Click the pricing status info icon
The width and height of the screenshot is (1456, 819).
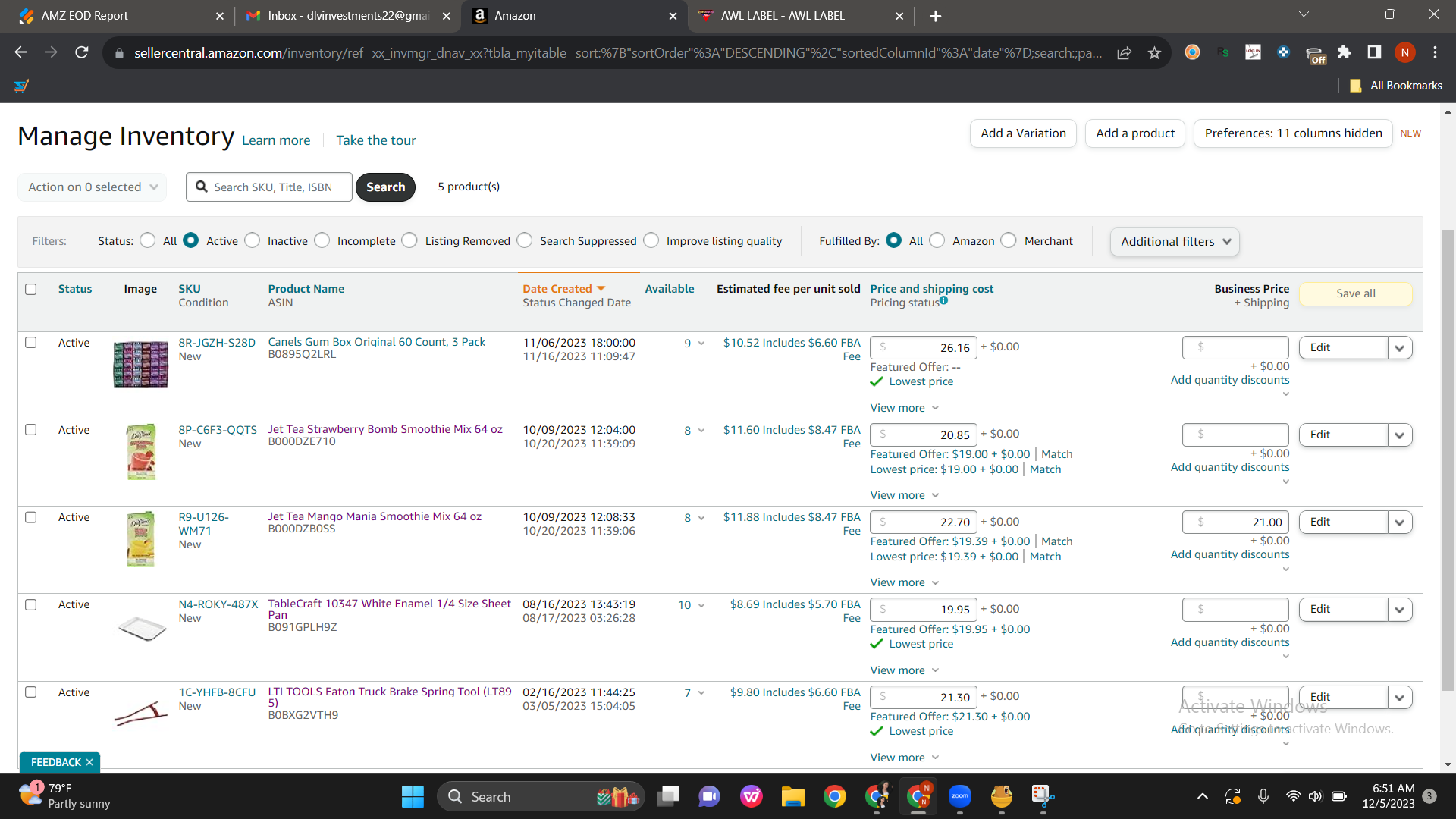pos(944,300)
